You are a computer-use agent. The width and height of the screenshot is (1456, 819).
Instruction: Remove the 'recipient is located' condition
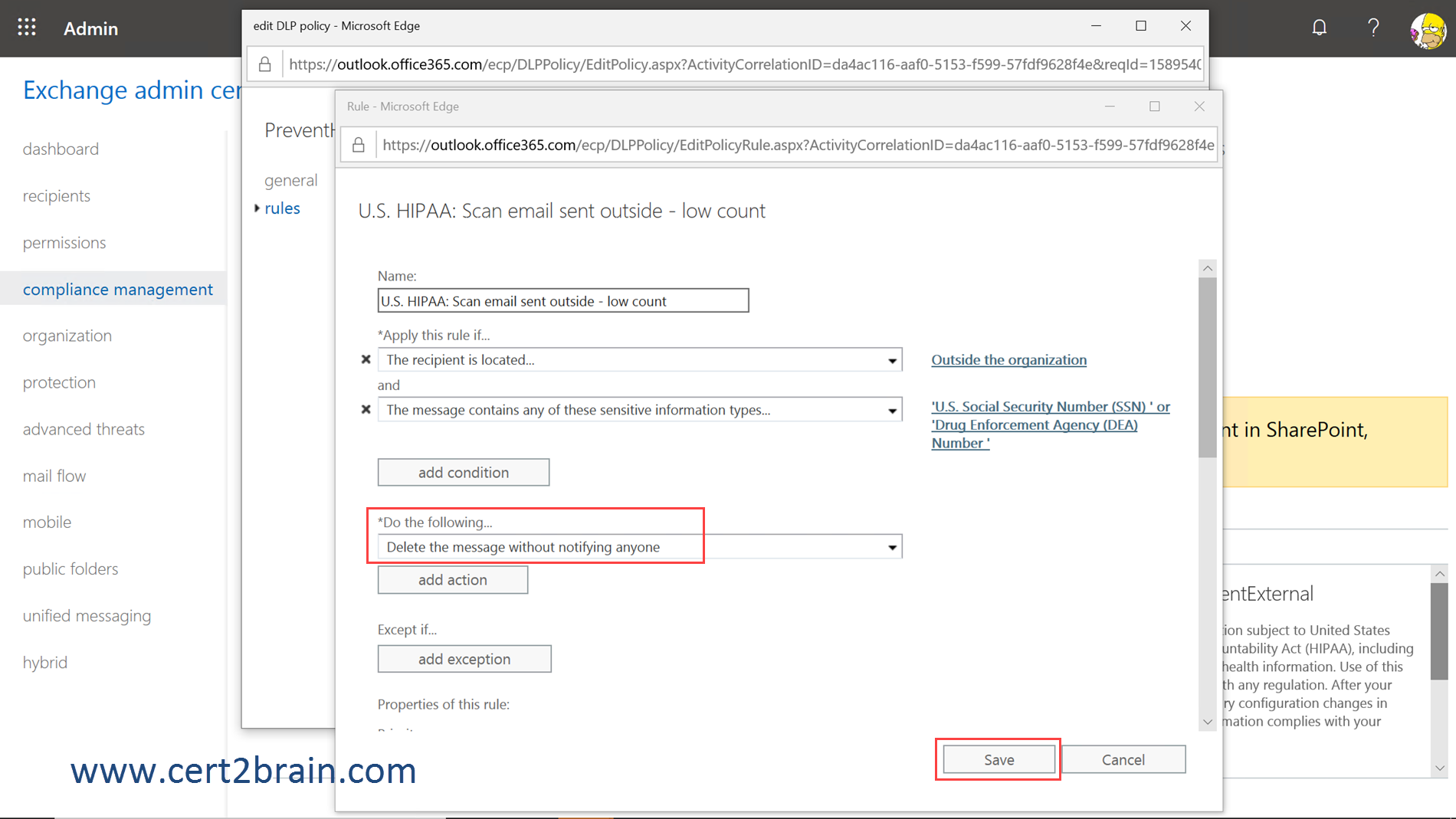tap(366, 359)
